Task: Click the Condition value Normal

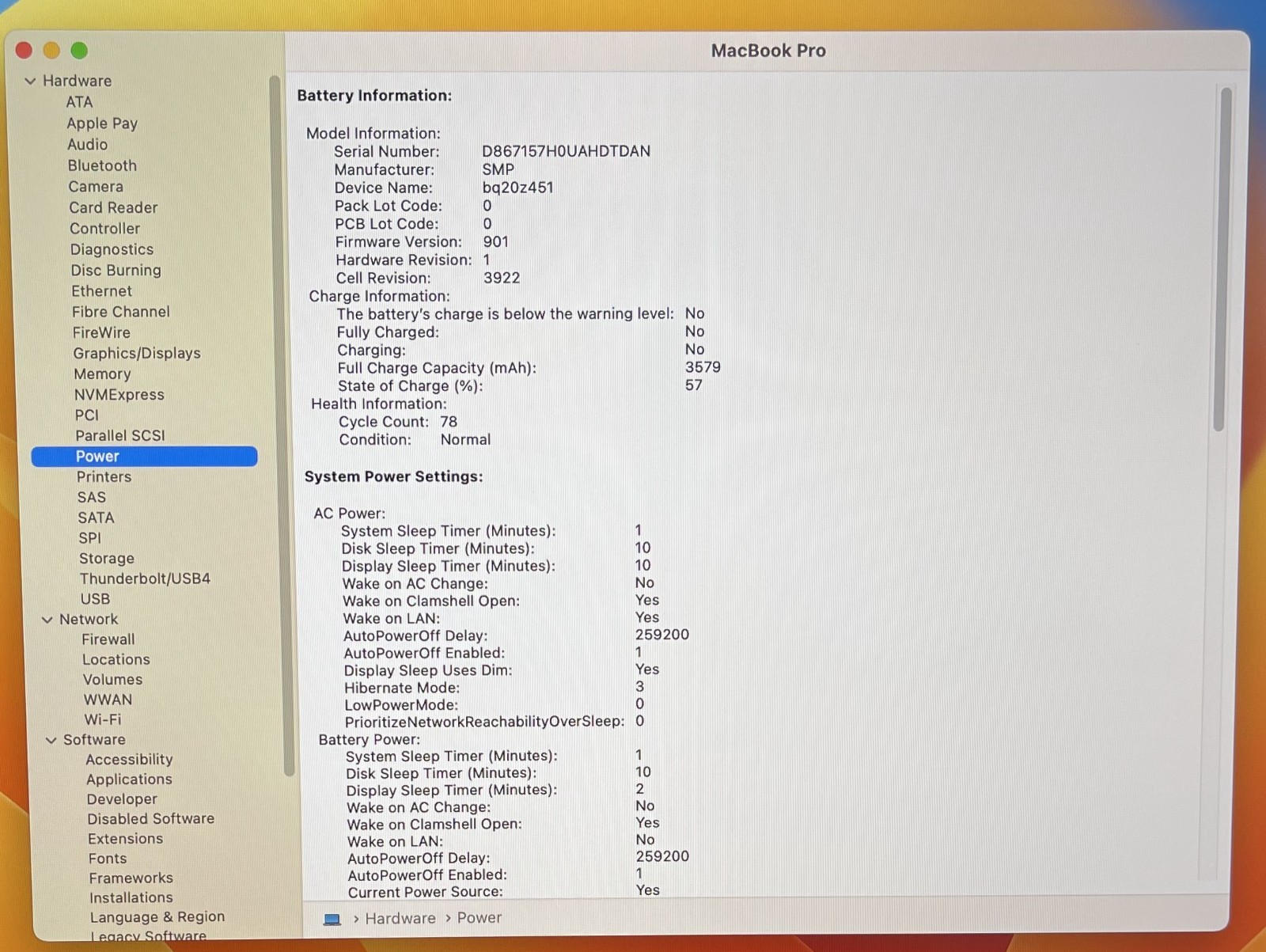Action: coord(465,440)
